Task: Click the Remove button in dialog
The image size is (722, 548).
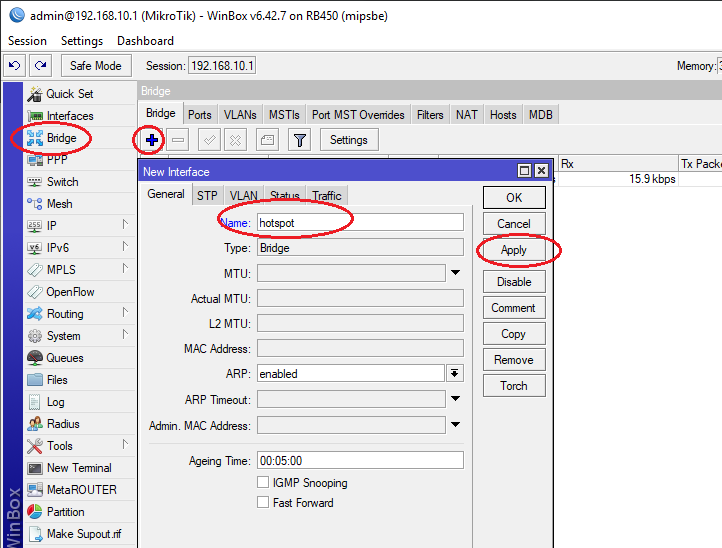Action: 514,360
